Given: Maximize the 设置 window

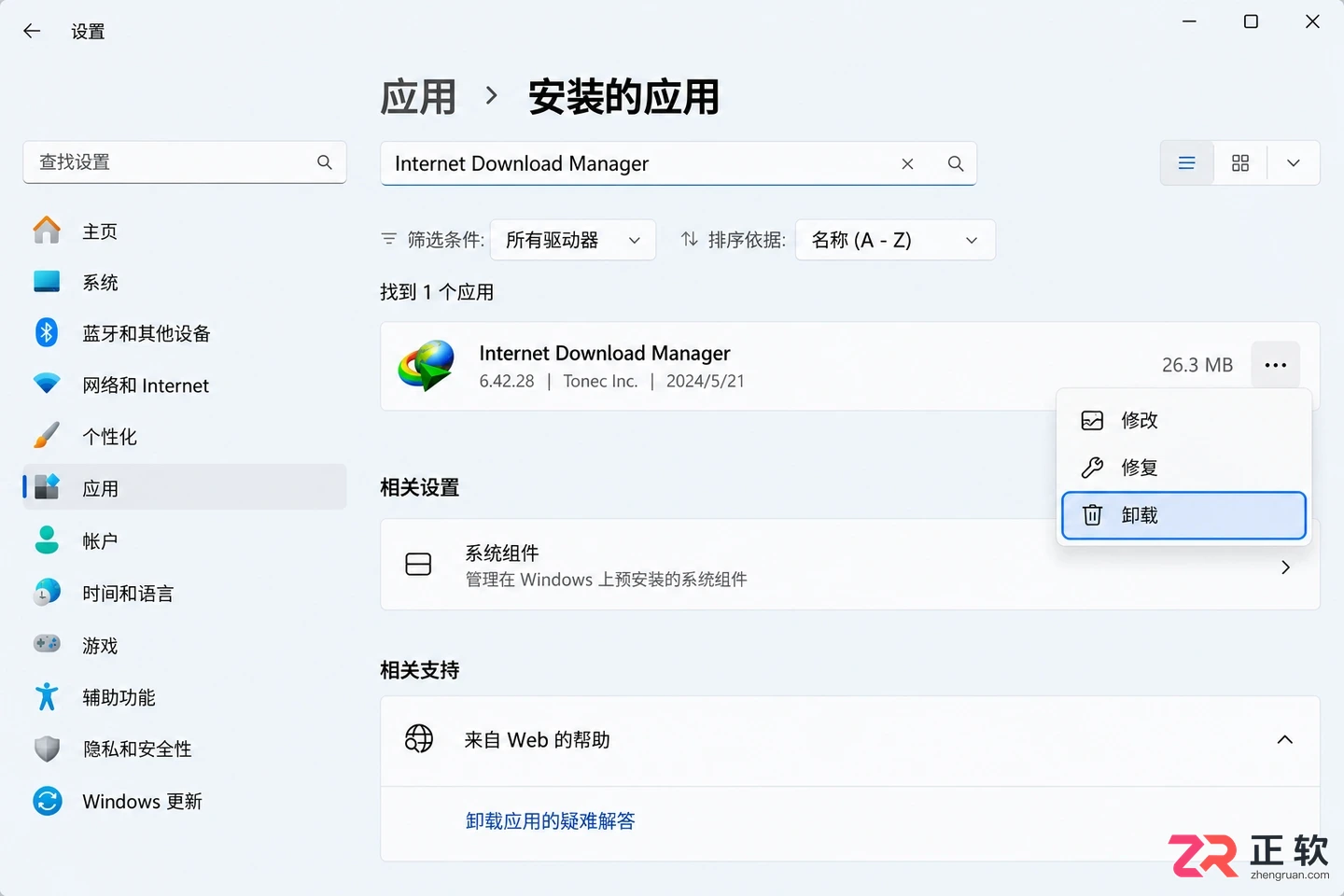Looking at the screenshot, I should tap(1251, 21).
